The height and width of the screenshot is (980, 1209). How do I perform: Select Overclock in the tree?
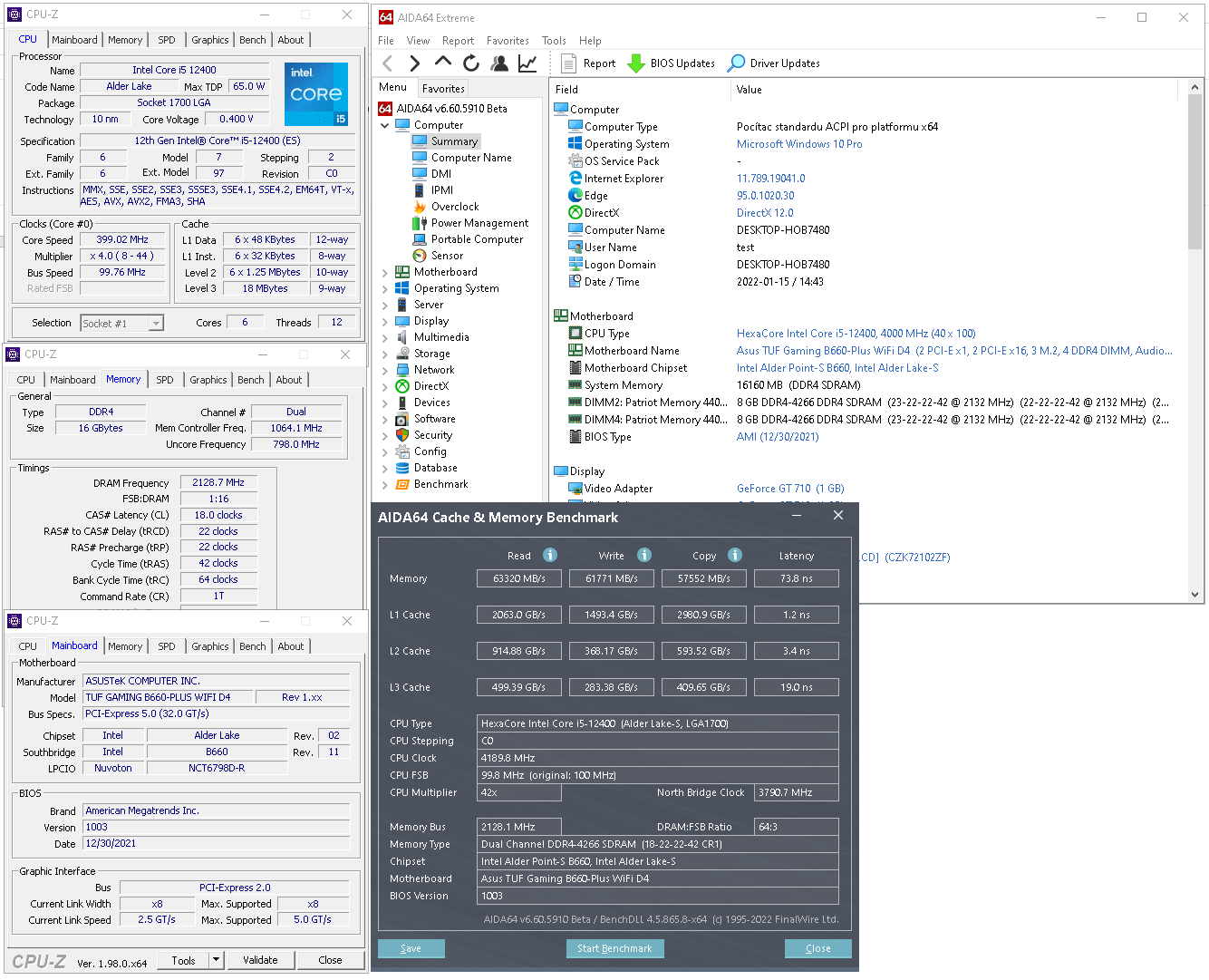(455, 207)
